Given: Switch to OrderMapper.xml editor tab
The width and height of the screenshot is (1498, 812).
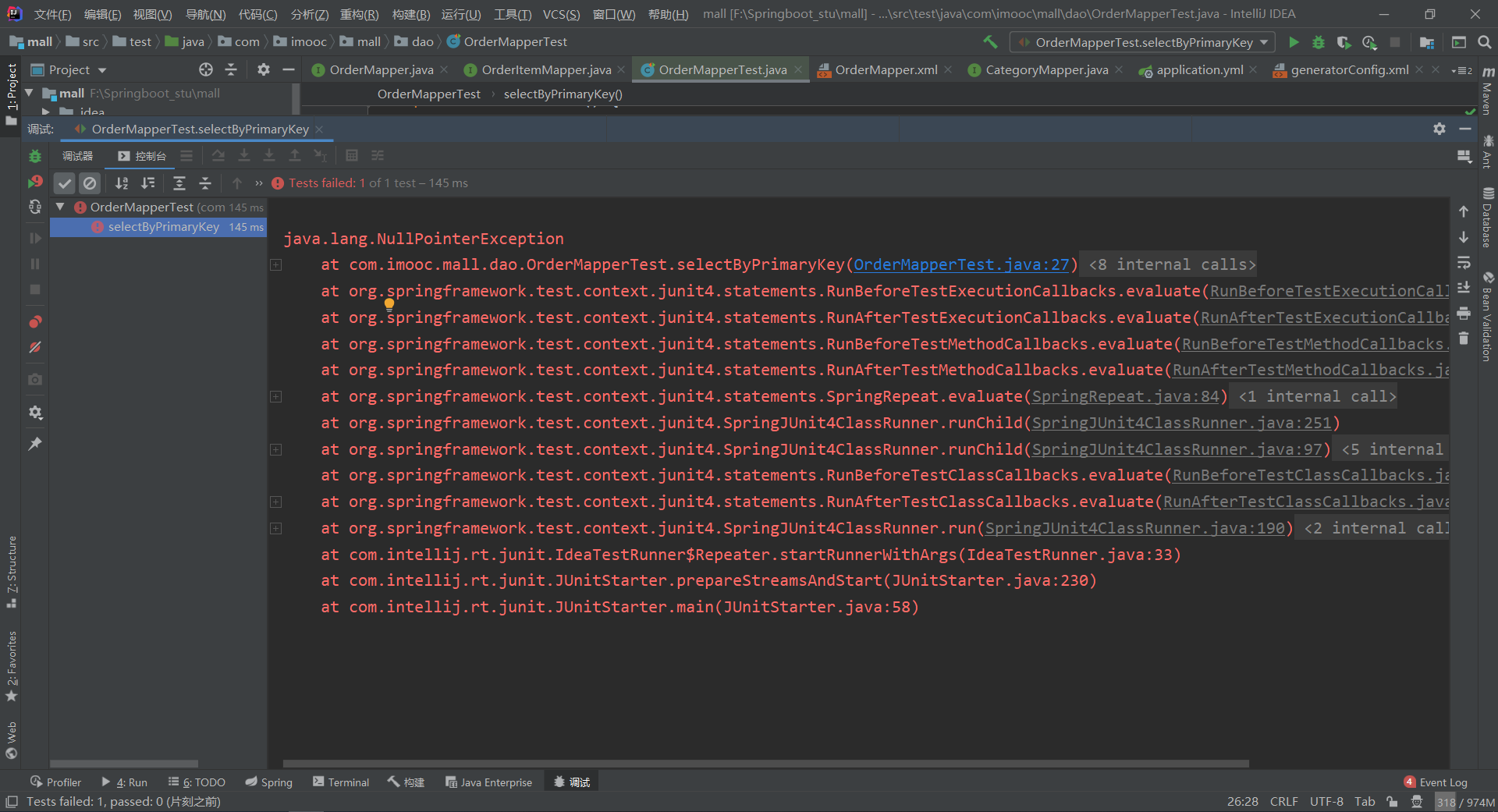Looking at the screenshot, I should 886,70.
